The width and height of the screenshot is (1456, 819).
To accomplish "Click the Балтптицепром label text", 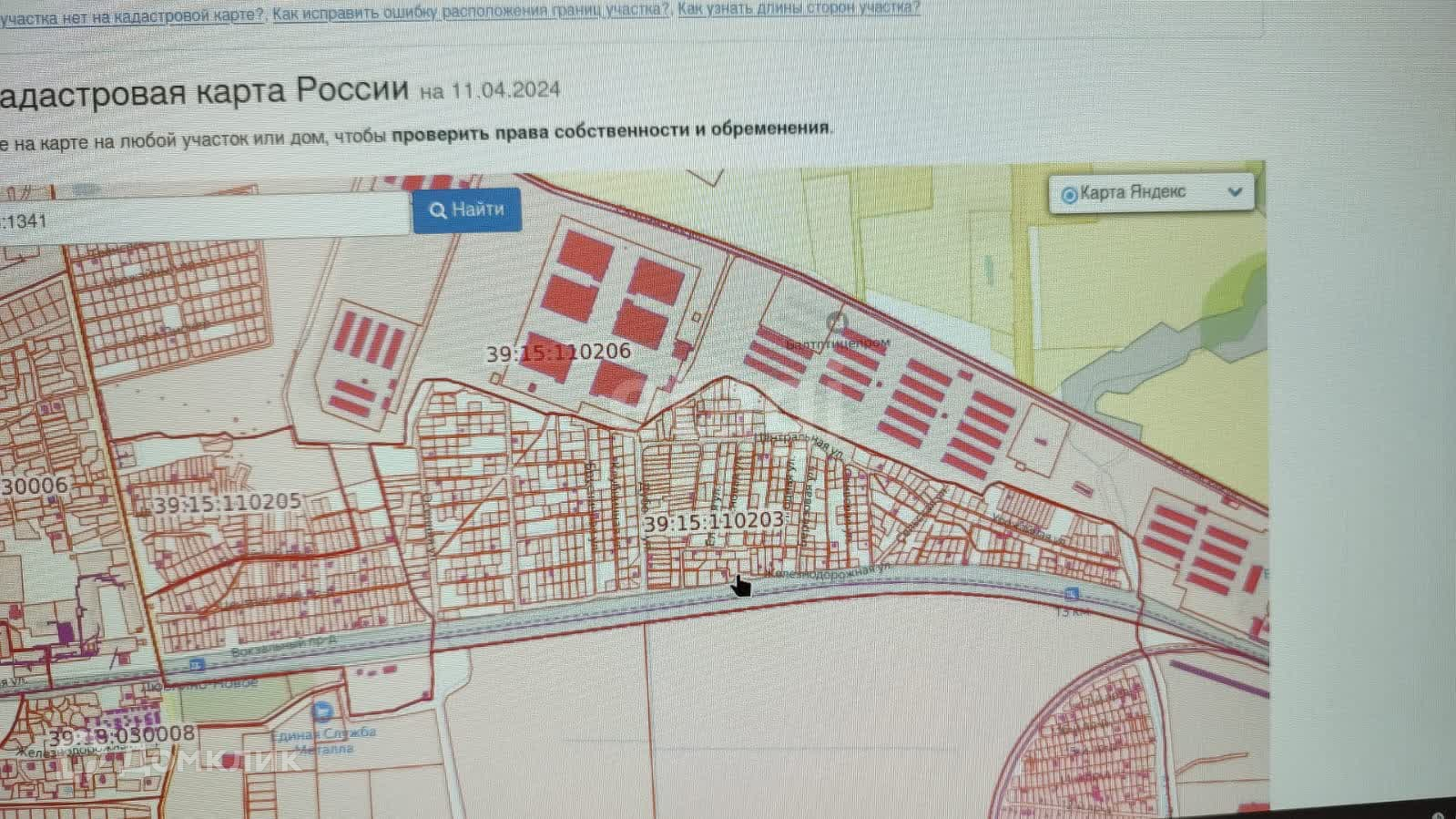I will [837, 344].
